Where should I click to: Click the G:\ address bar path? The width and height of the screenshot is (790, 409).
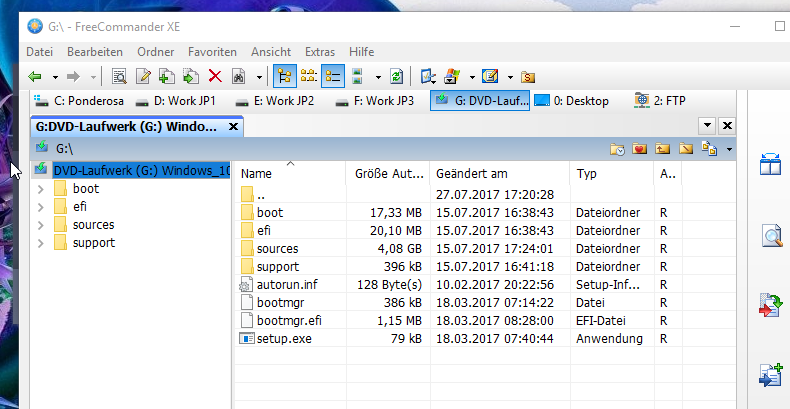(64, 149)
